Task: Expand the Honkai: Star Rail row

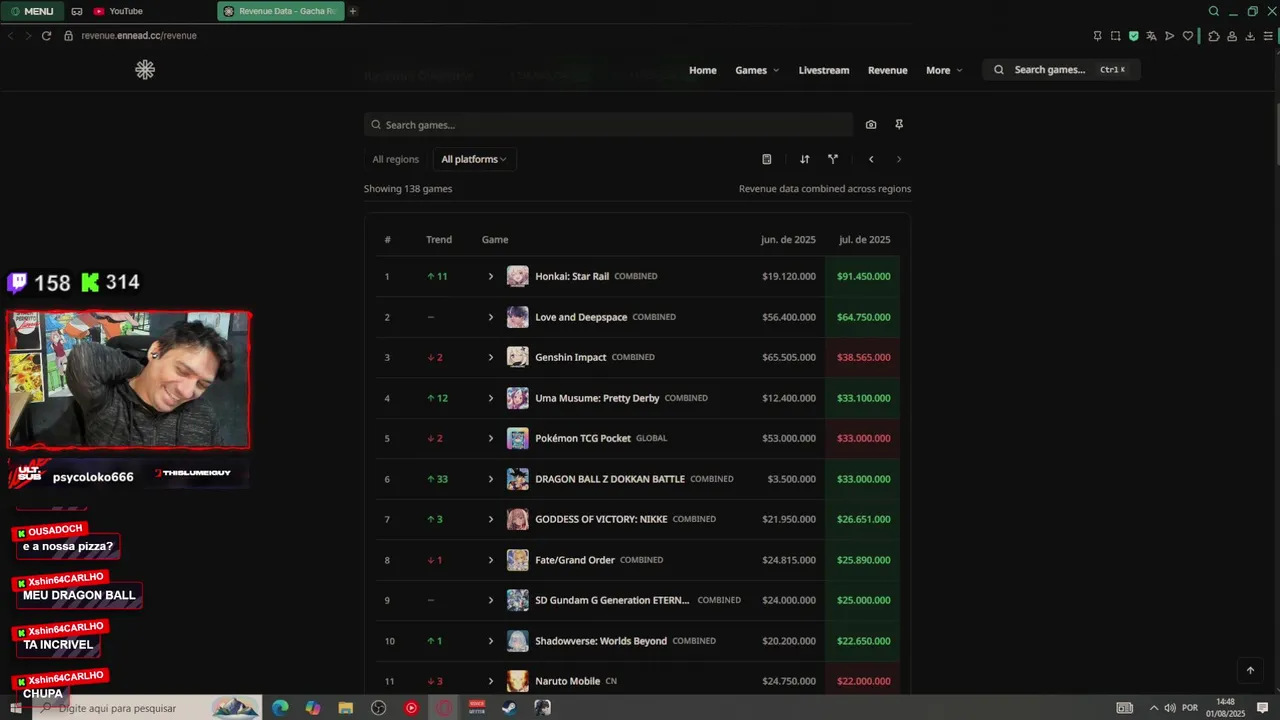Action: (x=490, y=276)
